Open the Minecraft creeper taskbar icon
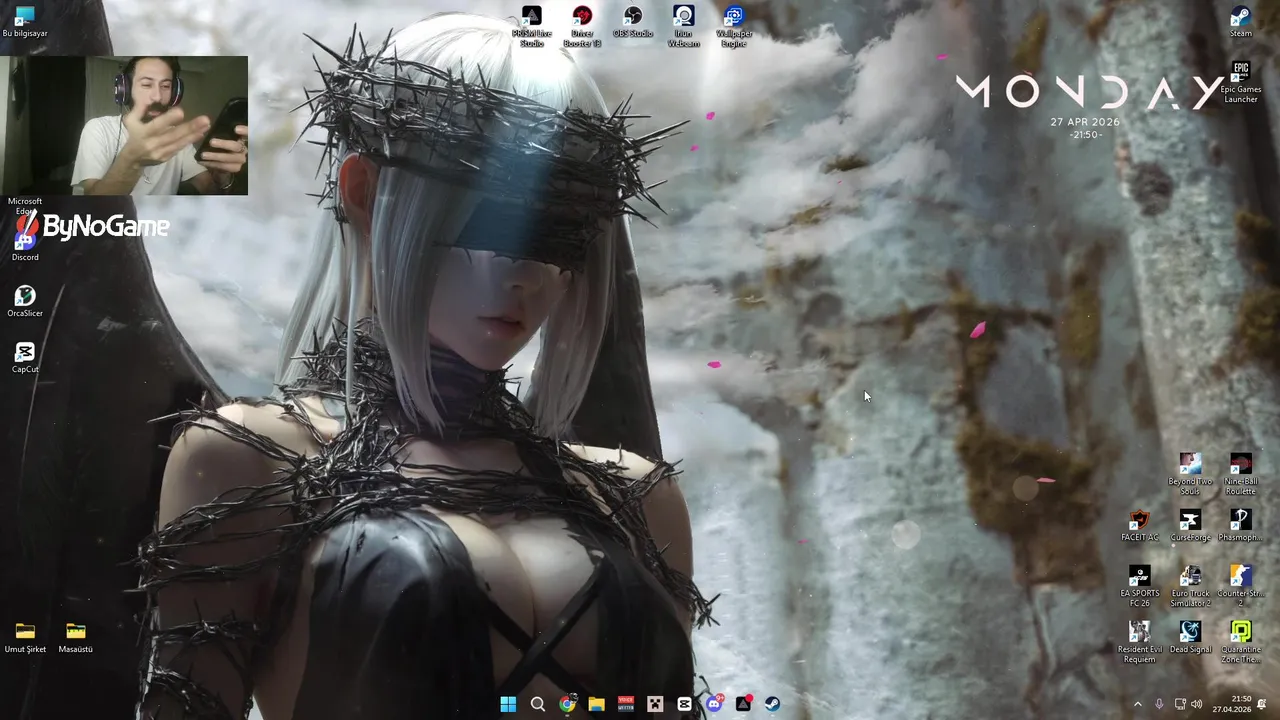The width and height of the screenshot is (1280, 720). click(655, 704)
